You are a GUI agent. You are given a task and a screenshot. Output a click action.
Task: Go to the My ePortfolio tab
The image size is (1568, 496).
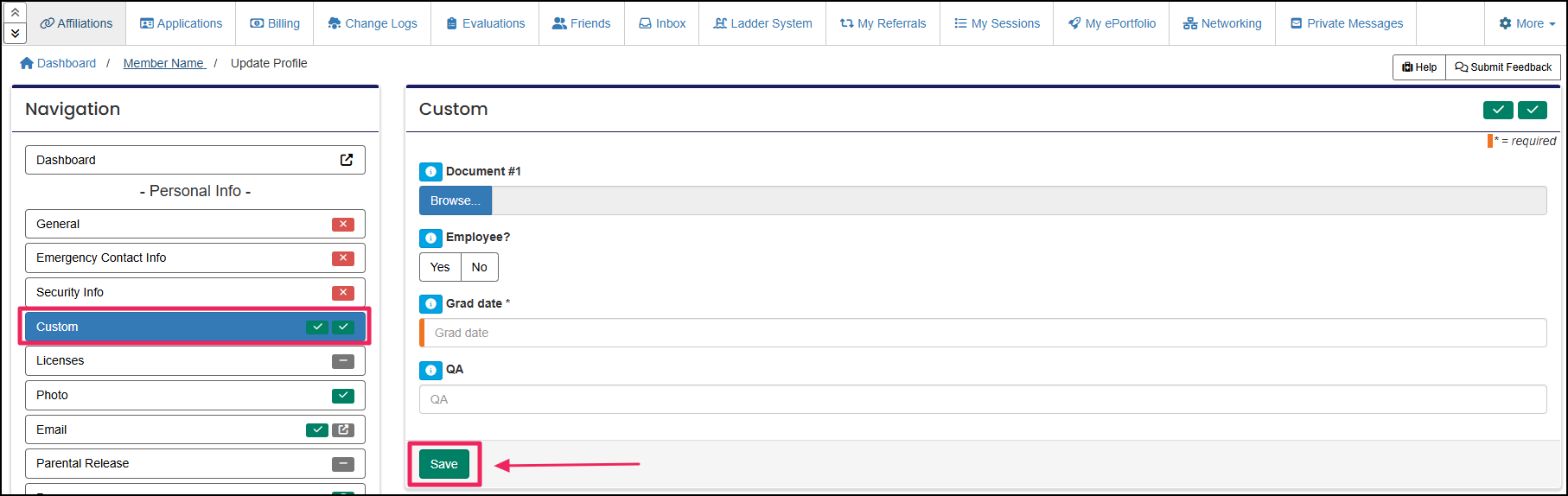tap(1112, 23)
